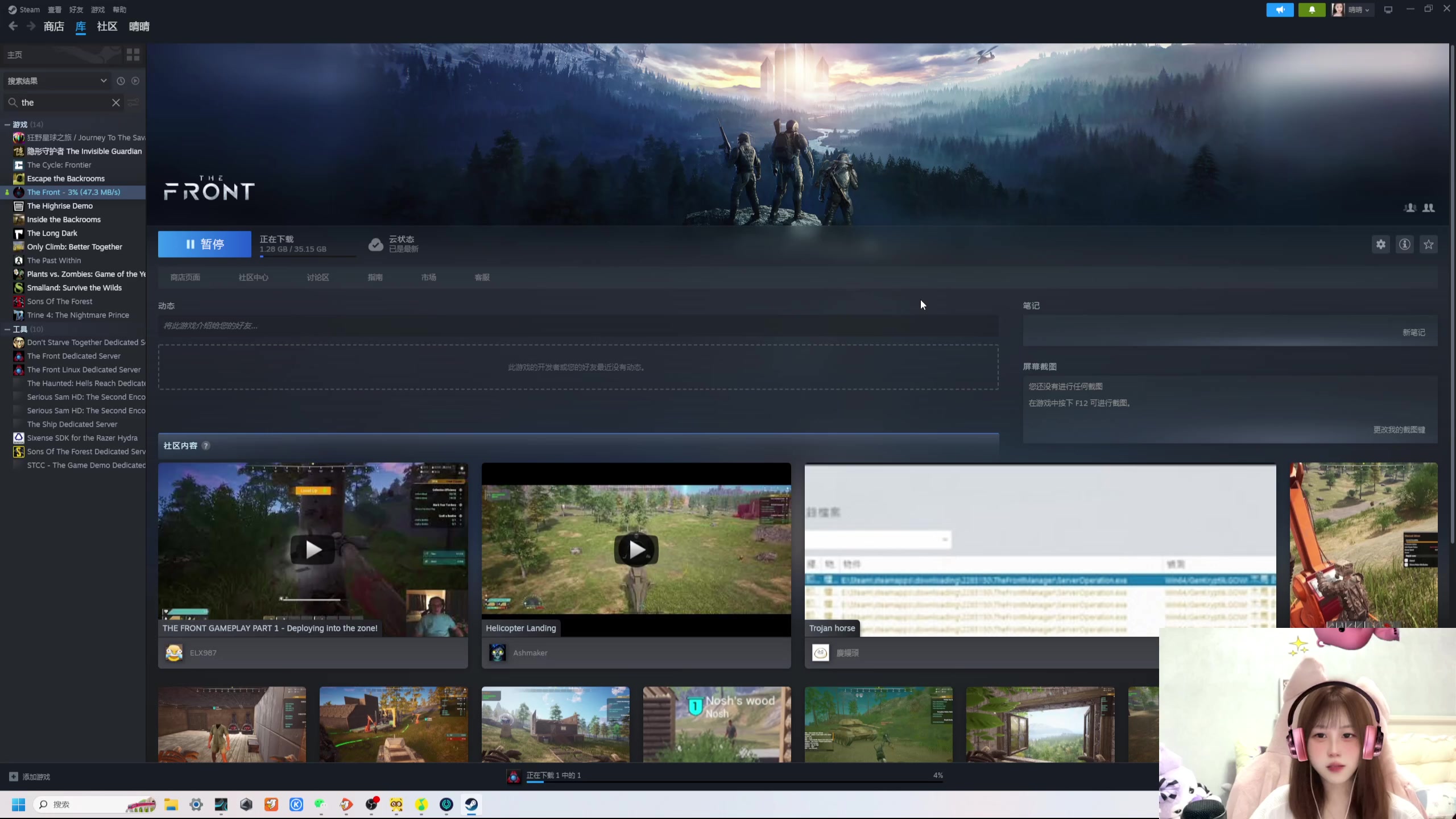Open Windows Settings taskbar icon
This screenshot has width=1456, height=819.
tap(196, 804)
